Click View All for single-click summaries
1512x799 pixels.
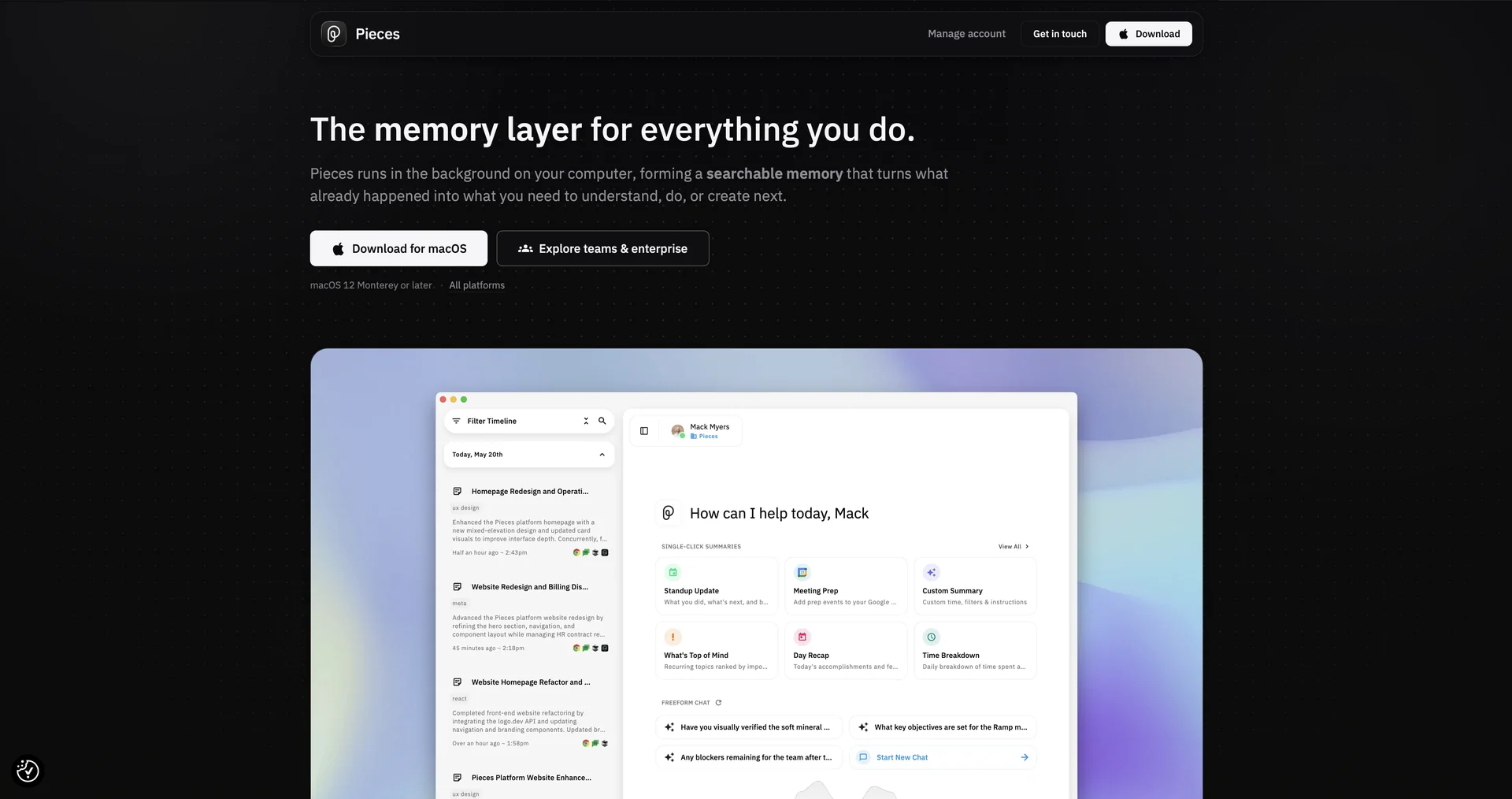(x=1014, y=547)
